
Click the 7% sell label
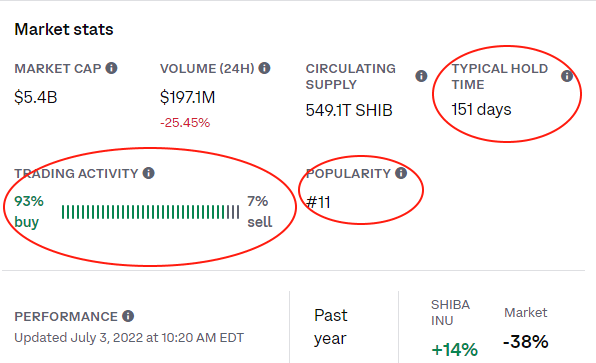click(260, 211)
